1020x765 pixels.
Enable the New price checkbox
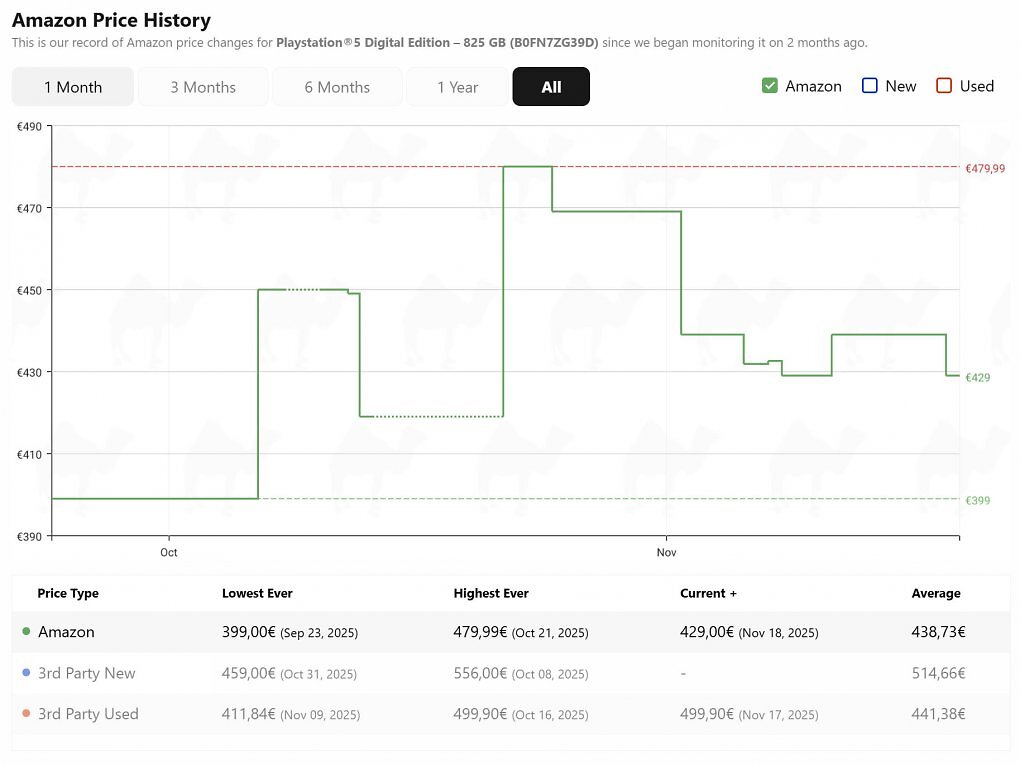(x=870, y=86)
